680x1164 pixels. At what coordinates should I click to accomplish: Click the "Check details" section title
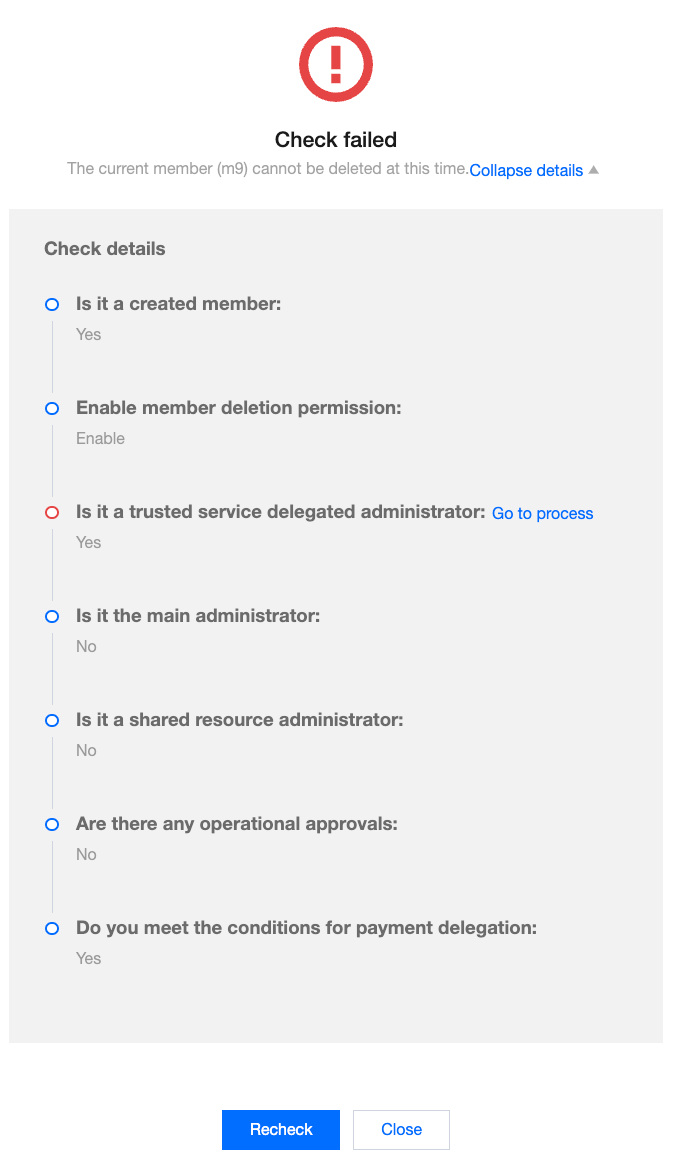pyautogui.click(x=105, y=249)
